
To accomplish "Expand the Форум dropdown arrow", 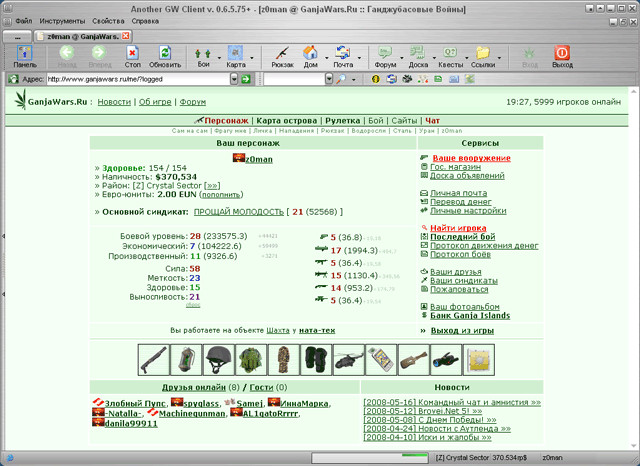I will point(402,58).
